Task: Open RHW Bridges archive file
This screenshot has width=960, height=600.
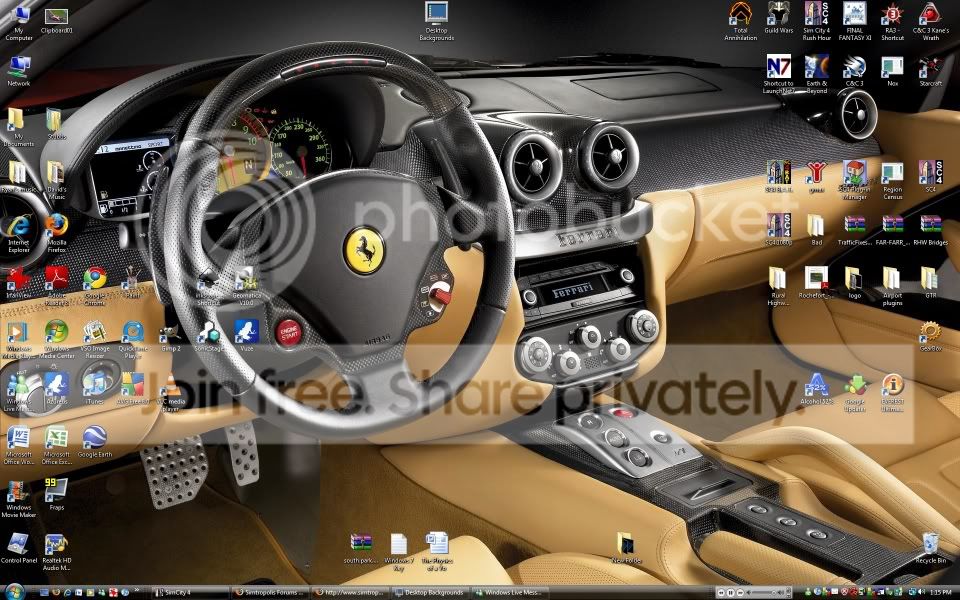Action: pos(931,230)
